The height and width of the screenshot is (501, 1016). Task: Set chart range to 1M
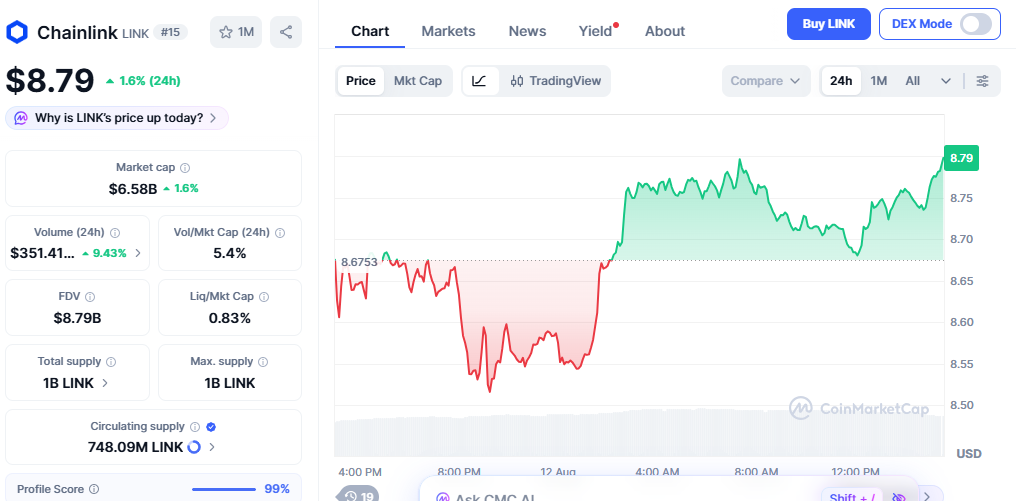(879, 81)
